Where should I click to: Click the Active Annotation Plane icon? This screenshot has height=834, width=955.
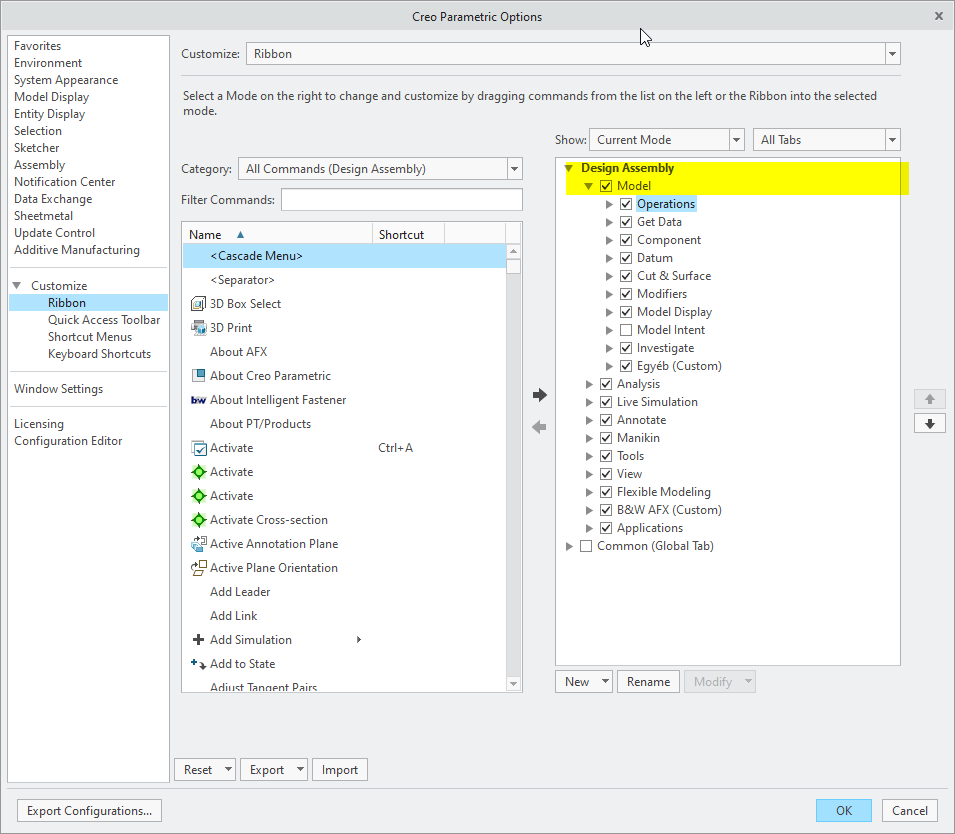pos(199,543)
